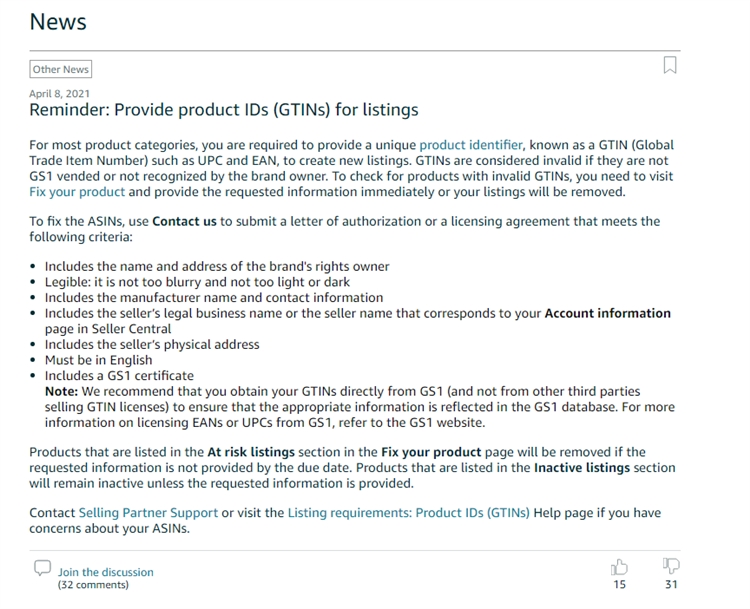This screenshot has width=750, height=609.
Task: Click the thumbs up icon
Action: tap(620, 567)
